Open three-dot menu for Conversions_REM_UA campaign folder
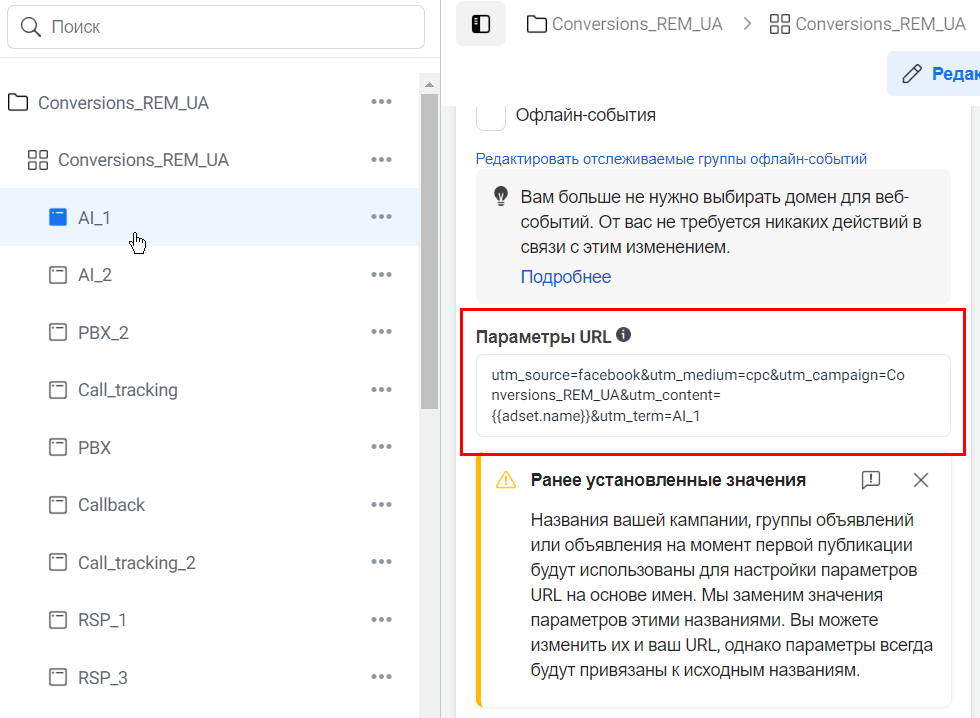 [381, 102]
